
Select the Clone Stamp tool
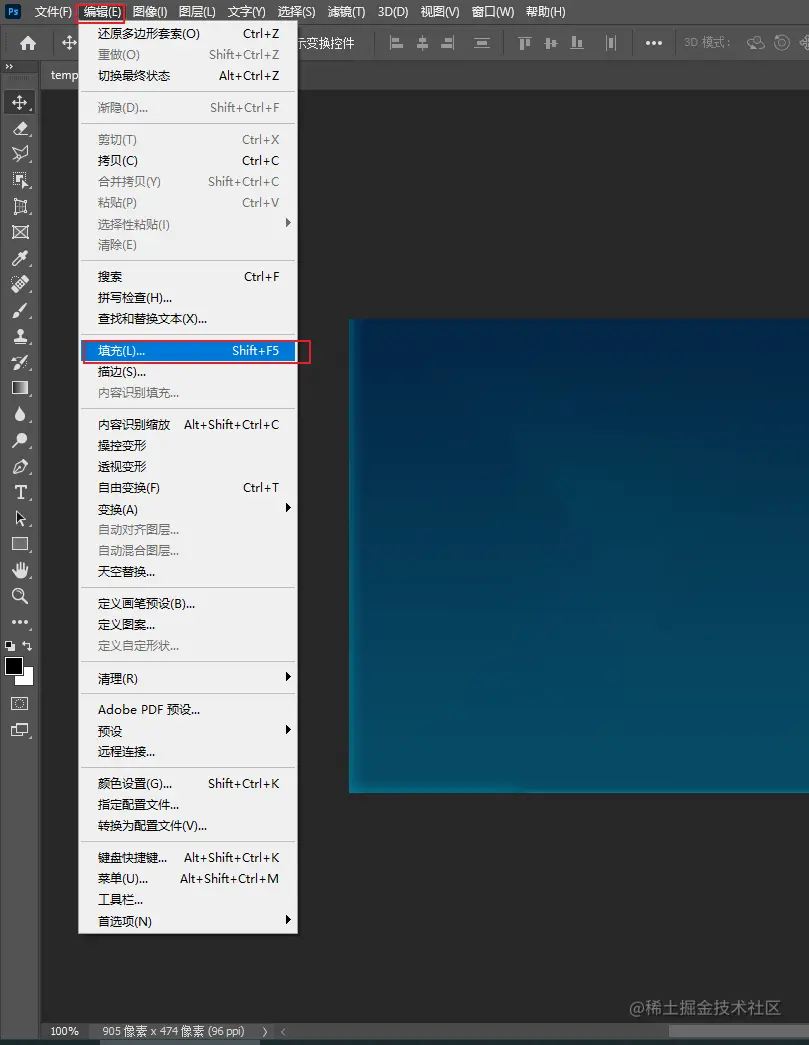coord(20,336)
